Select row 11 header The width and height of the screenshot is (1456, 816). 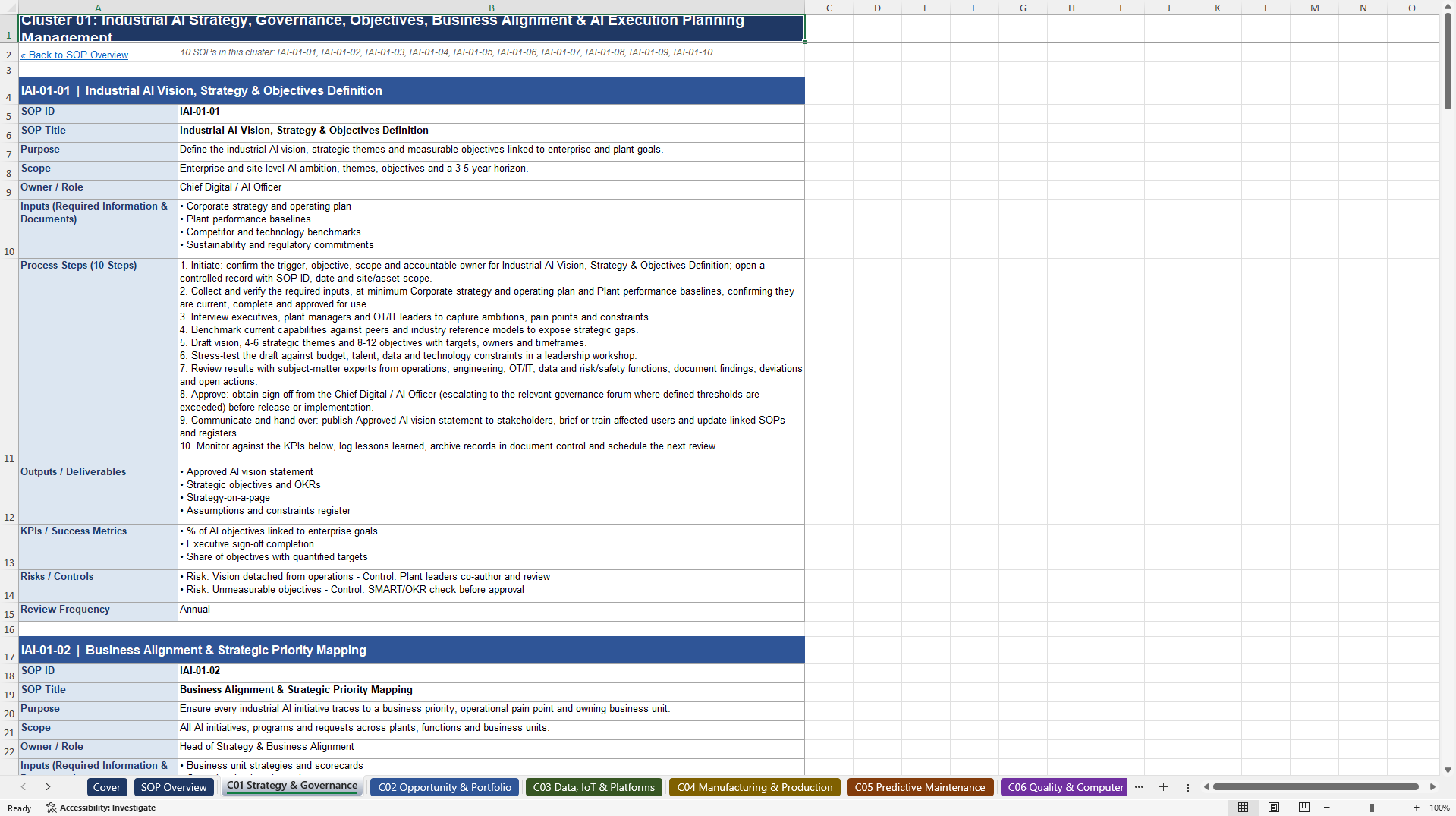click(x=9, y=362)
